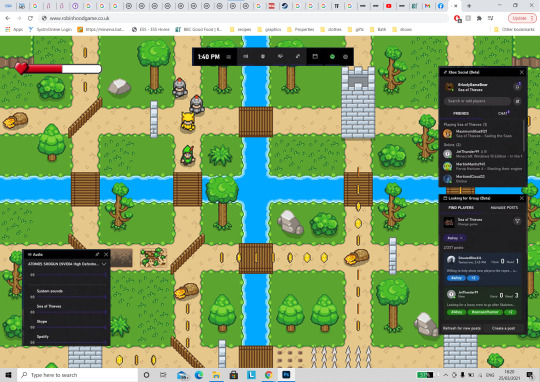Screen dimensions: 540x382
Task: Click the Audio widget icon in Game Bar
Action: pyautogui.click(x=246, y=56)
